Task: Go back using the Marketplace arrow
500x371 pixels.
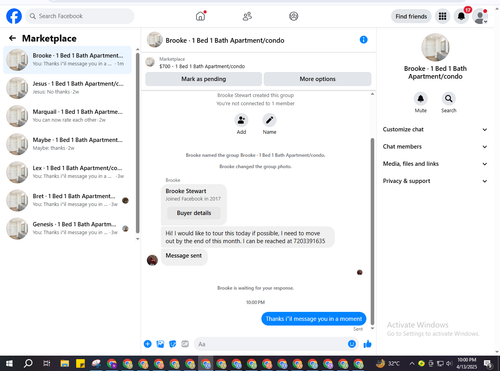Action: click(12, 38)
